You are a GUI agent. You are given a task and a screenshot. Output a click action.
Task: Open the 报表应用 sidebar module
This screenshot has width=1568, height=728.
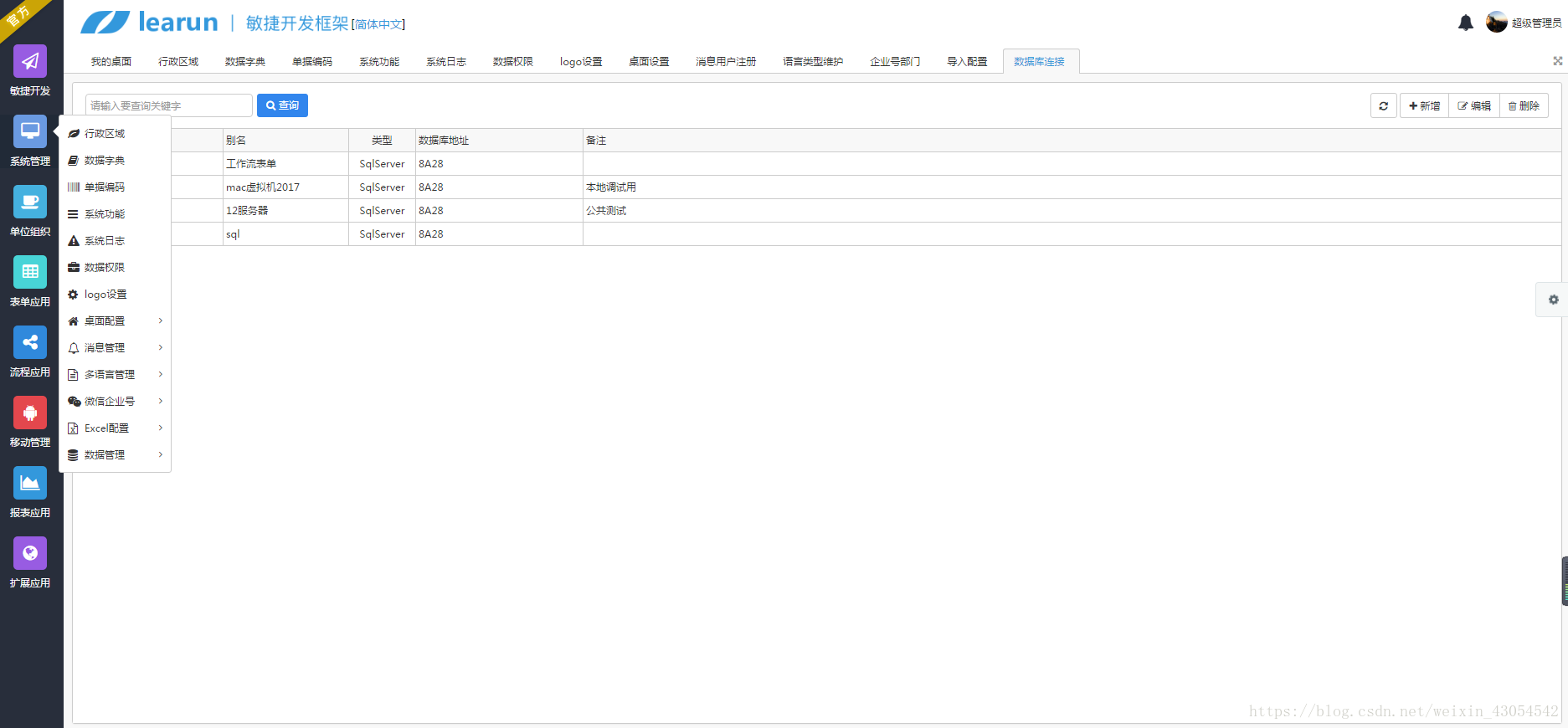point(30,493)
